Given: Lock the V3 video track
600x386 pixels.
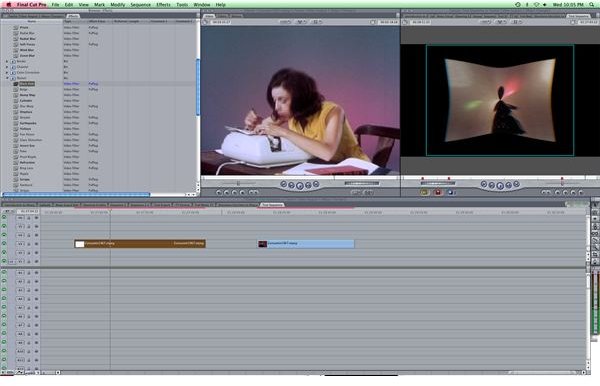Looking at the screenshot, I should 29,244.
